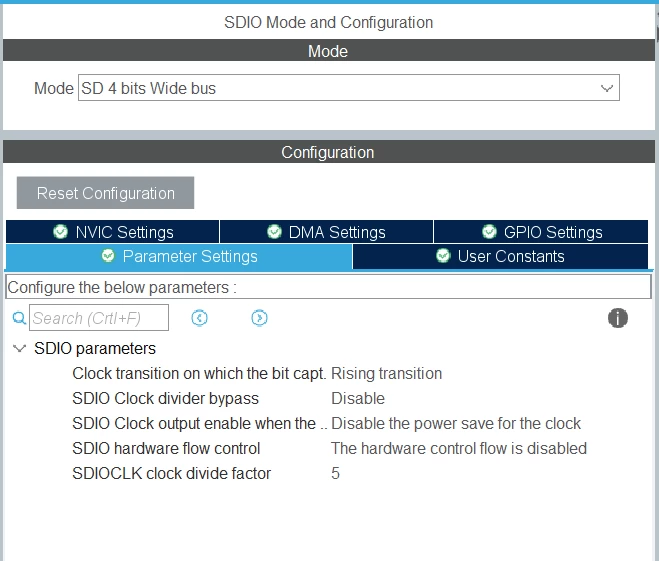Switch to the NVIC Settings tab

tap(113, 232)
